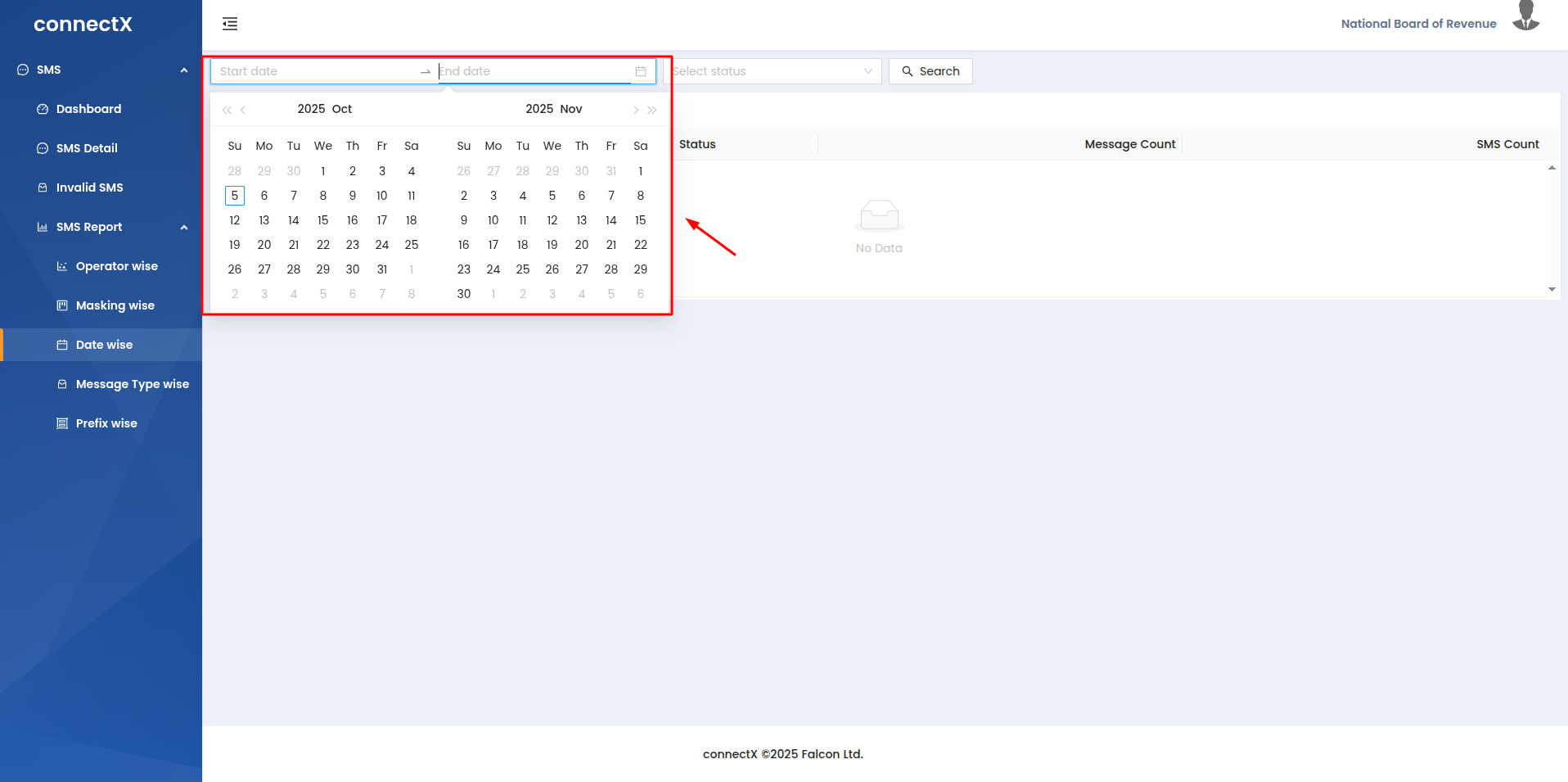Select October 5 in the calendar

(235, 196)
